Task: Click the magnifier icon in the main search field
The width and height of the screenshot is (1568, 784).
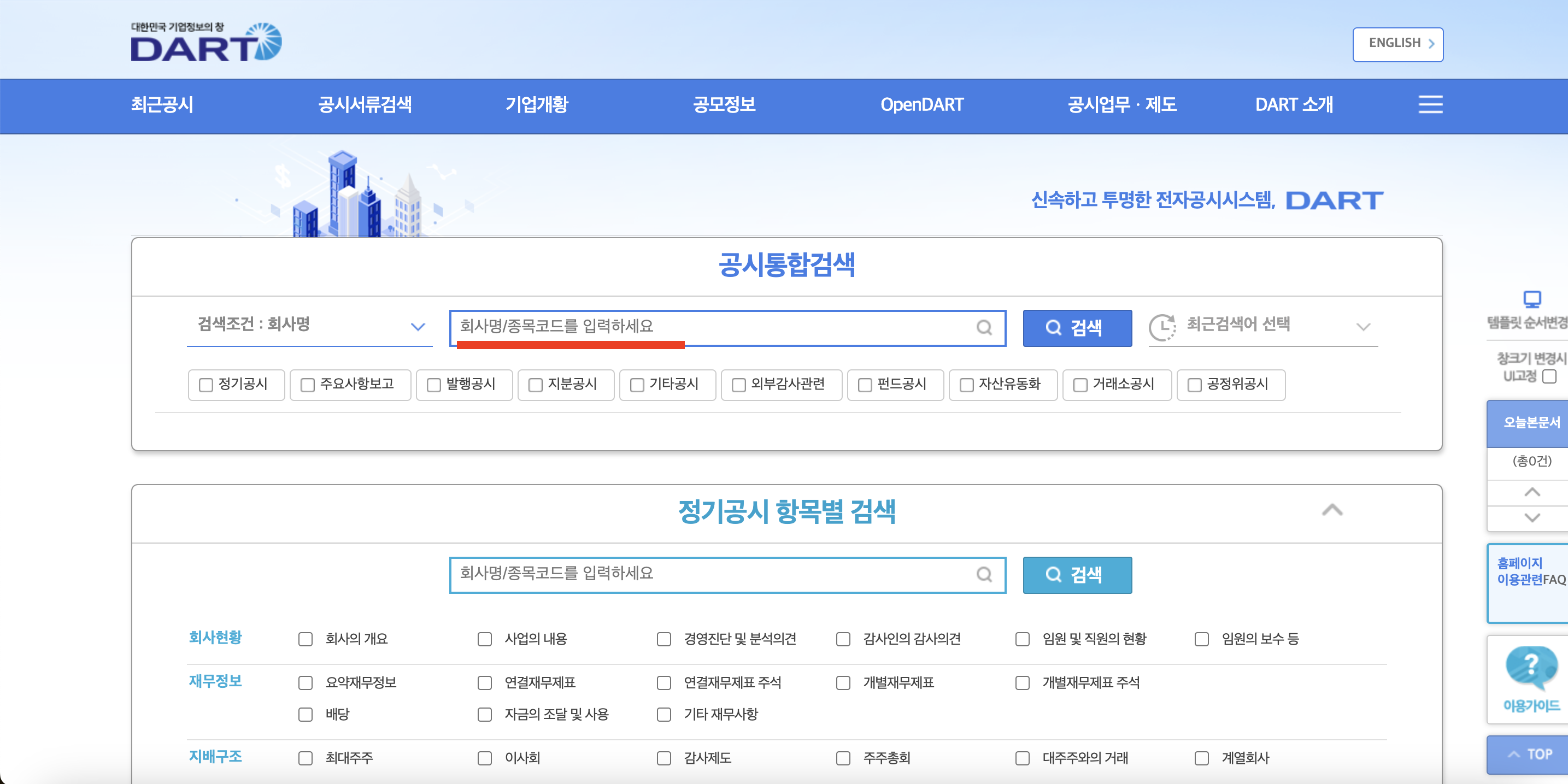Action: (x=984, y=327)
